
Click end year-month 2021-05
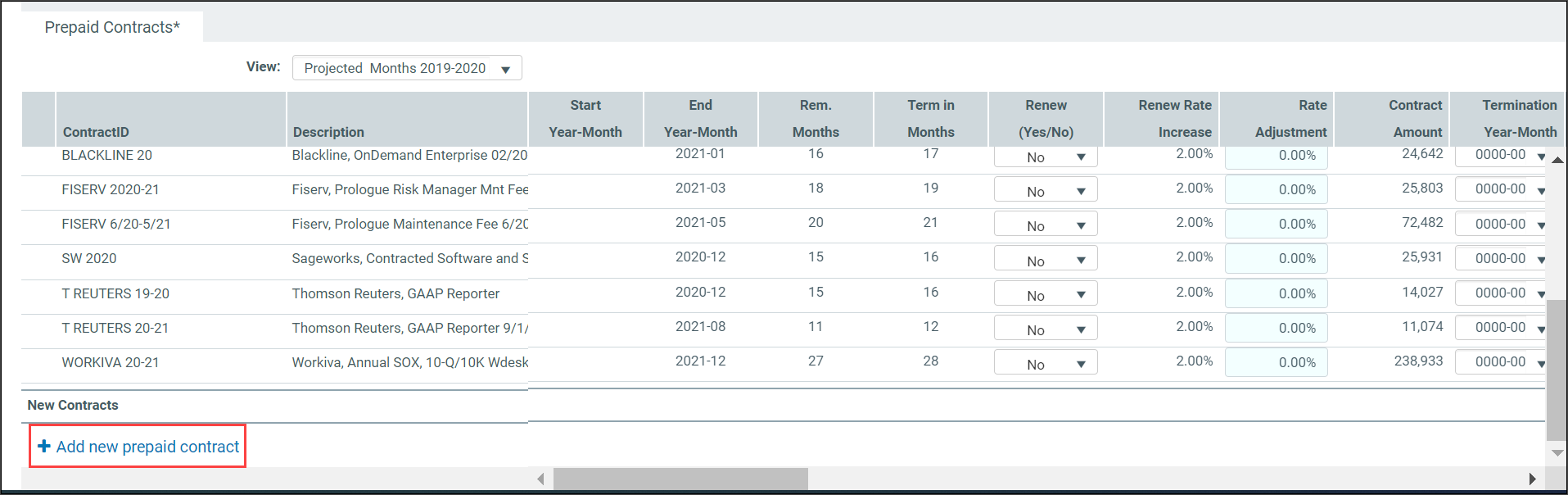[700, 222]
